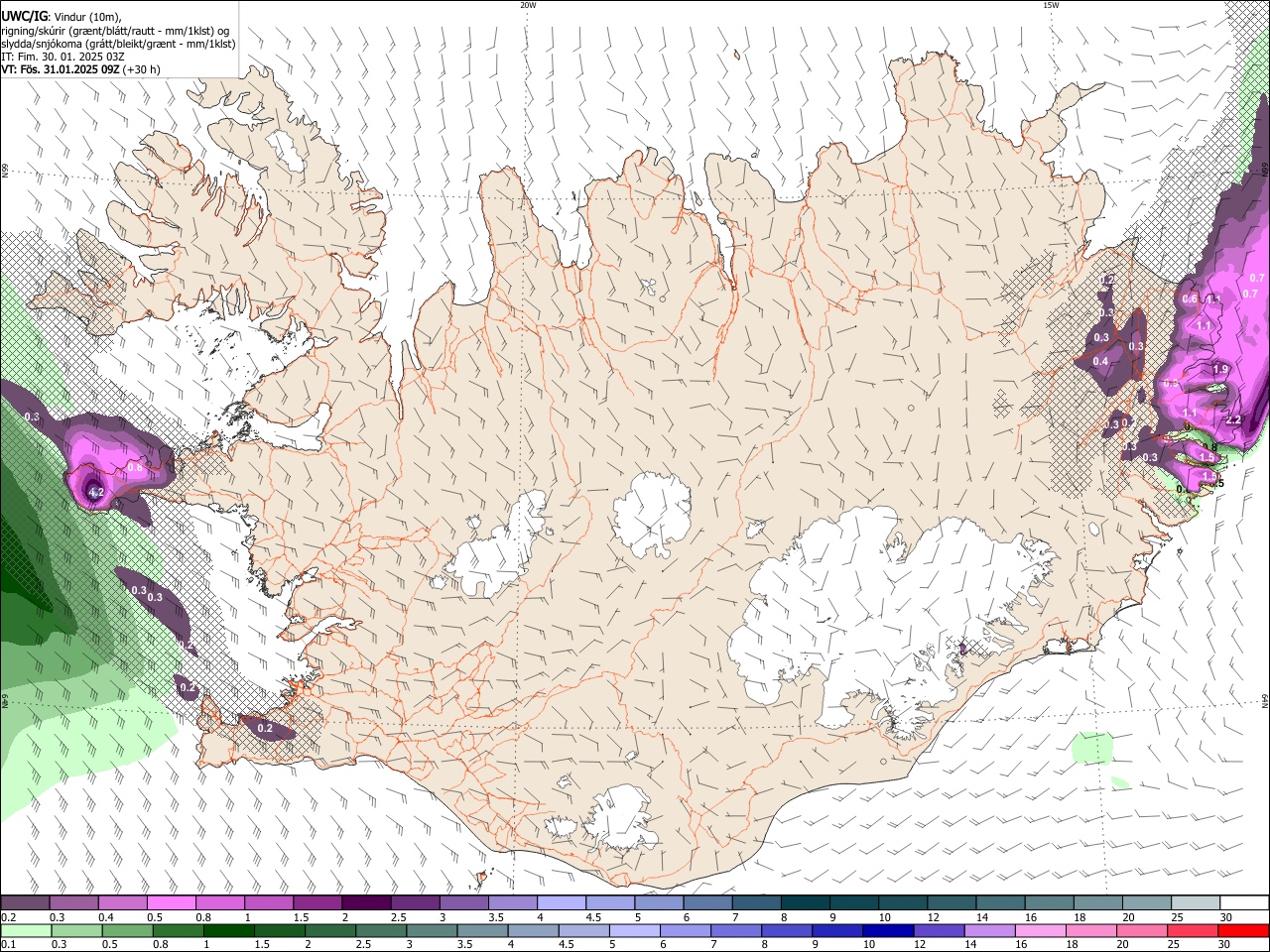The height and width of the screenshot is (952, 1270).
Task: Click the darkest purple swatch labeled 2
Action: (x=365, y=903)
